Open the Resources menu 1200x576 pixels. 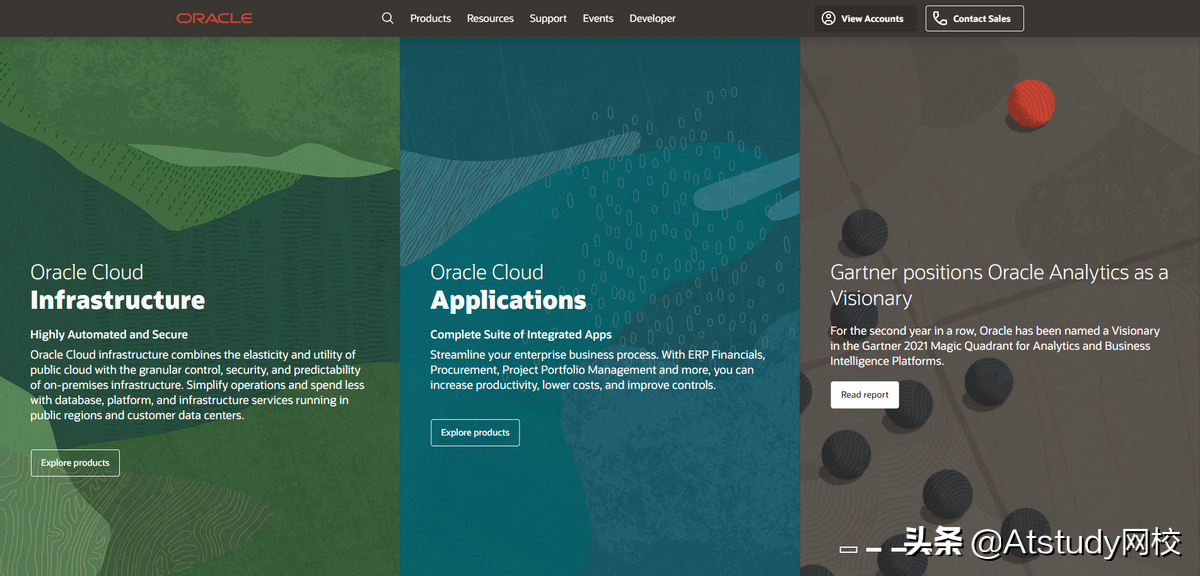tap(490, 18)
